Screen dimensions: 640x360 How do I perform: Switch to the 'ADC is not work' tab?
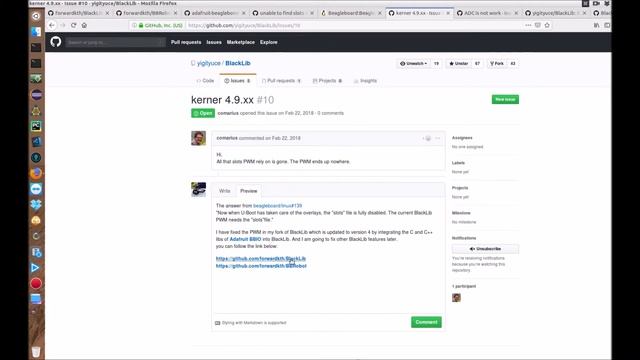click(x=486, y=13)
